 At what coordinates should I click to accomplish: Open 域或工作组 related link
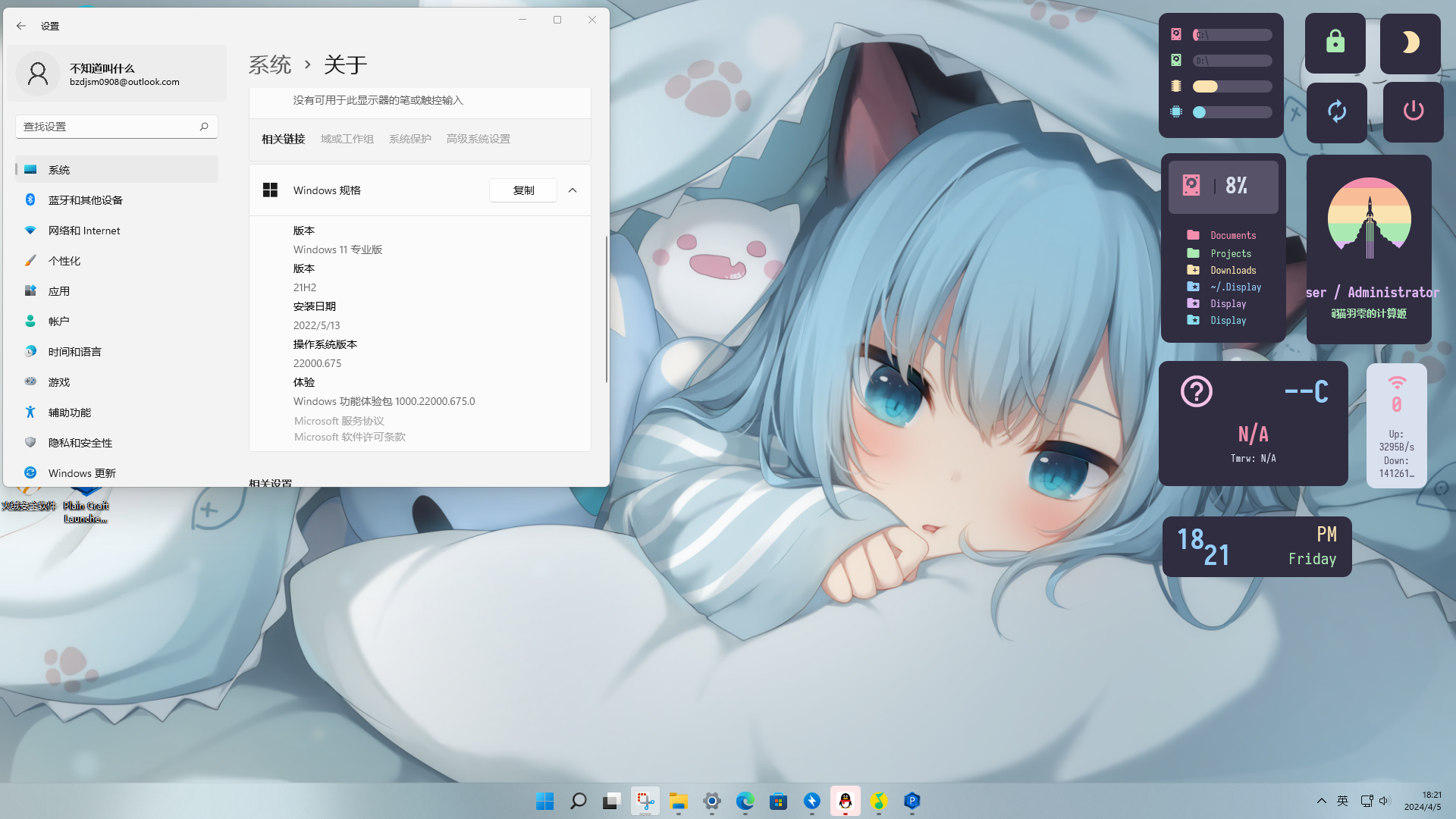(x=347, y=139)
